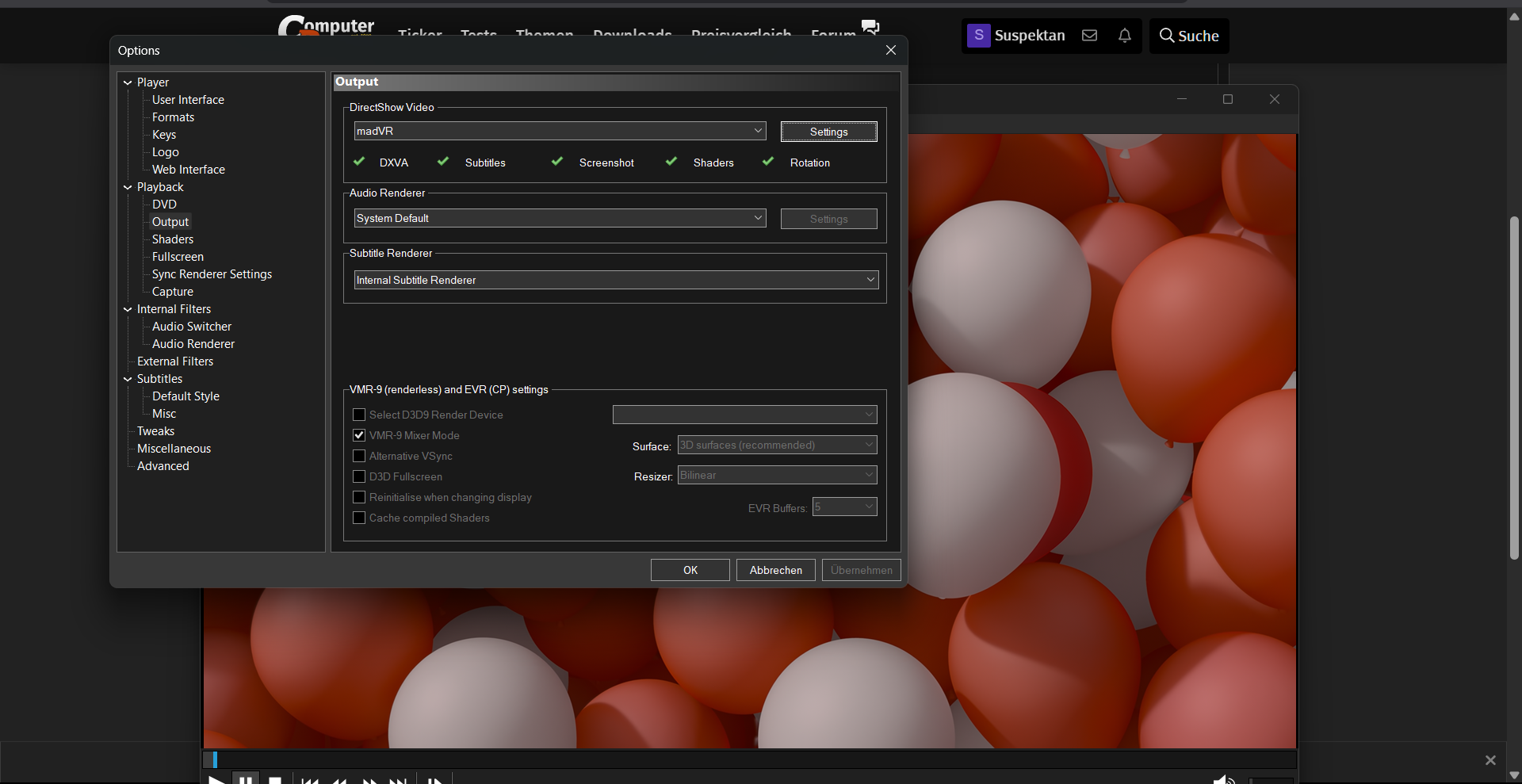Viewport: 1522px width, 784px height.
Task: Open the Audio Renderer System Default dropdown
Action: tap(560, 218)
